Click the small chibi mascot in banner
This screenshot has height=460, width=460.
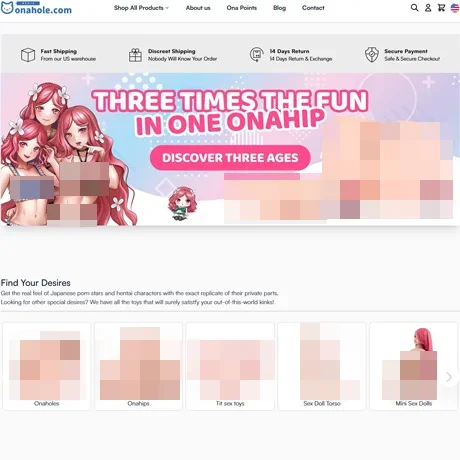click(x=182, y=203)
